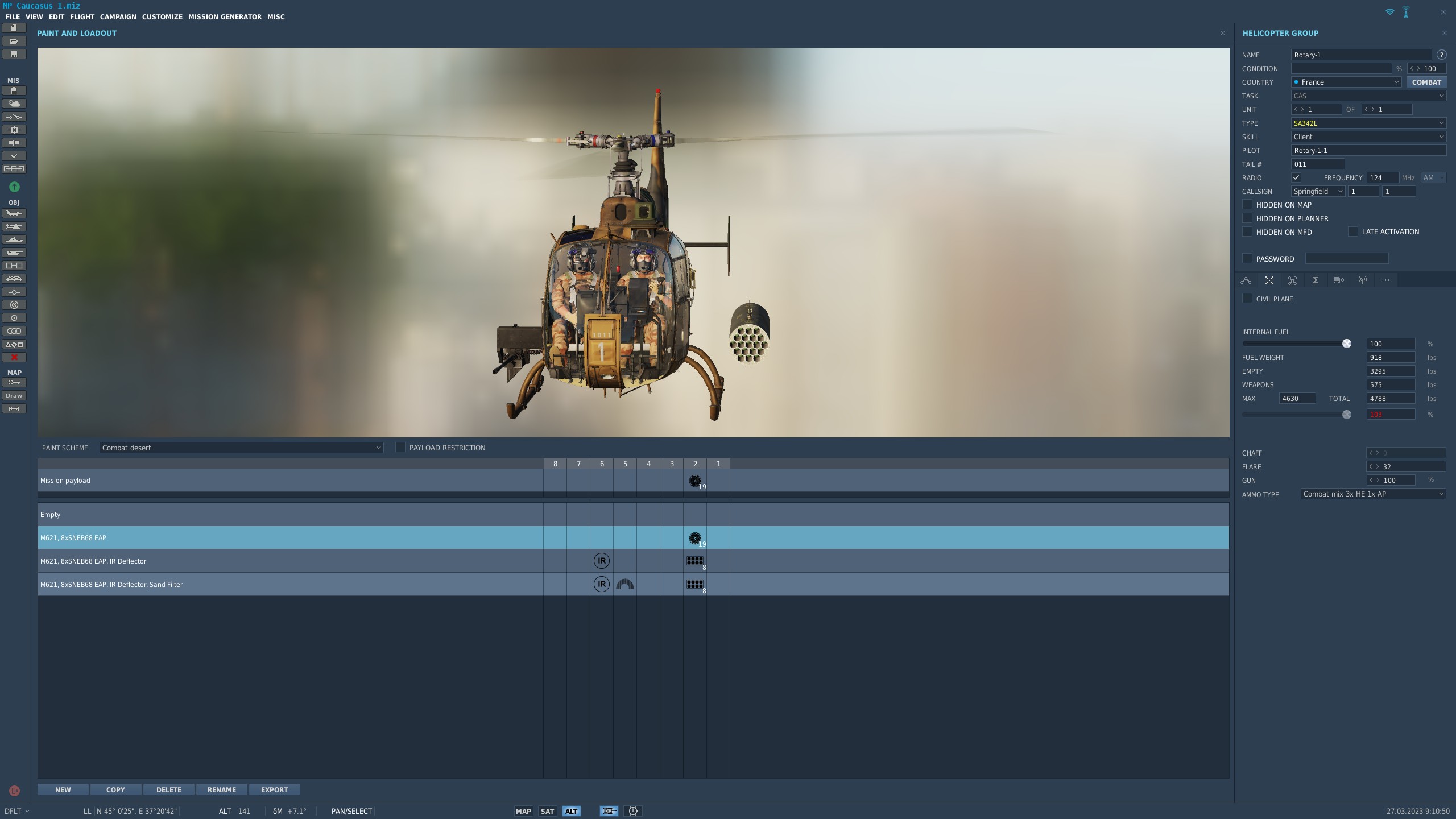Check the Hidden on Map option
Screen dimensions: 1456x819
point(1247,205)
